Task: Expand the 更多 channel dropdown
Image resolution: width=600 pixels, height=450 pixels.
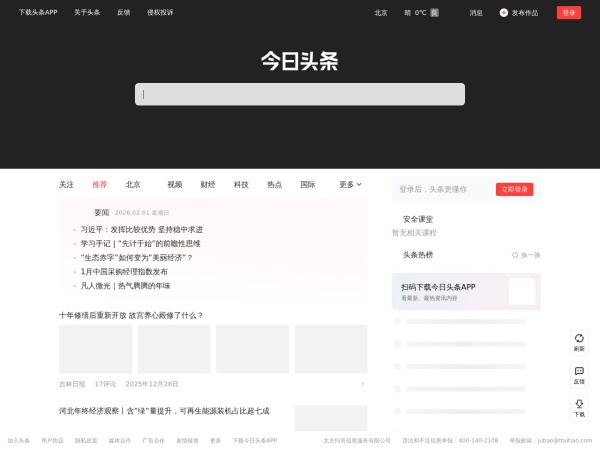Action: [x=350, y=184]
